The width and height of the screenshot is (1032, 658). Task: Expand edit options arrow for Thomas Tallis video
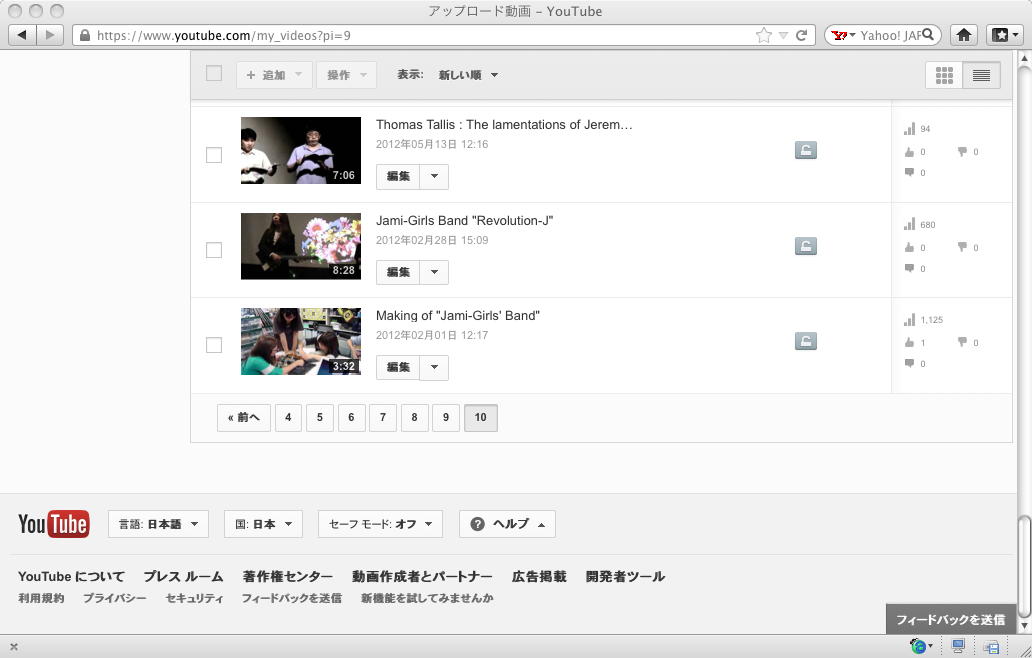434,176
